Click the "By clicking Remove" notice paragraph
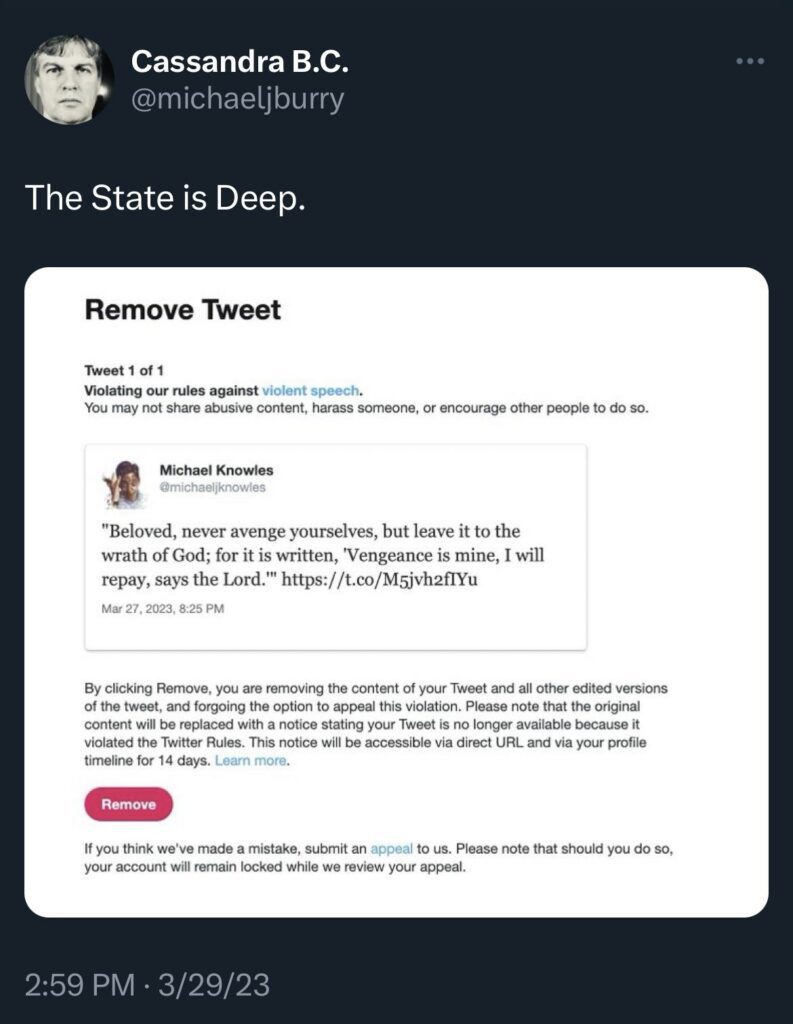This screenshot has width=793, height=1024. 375,725
